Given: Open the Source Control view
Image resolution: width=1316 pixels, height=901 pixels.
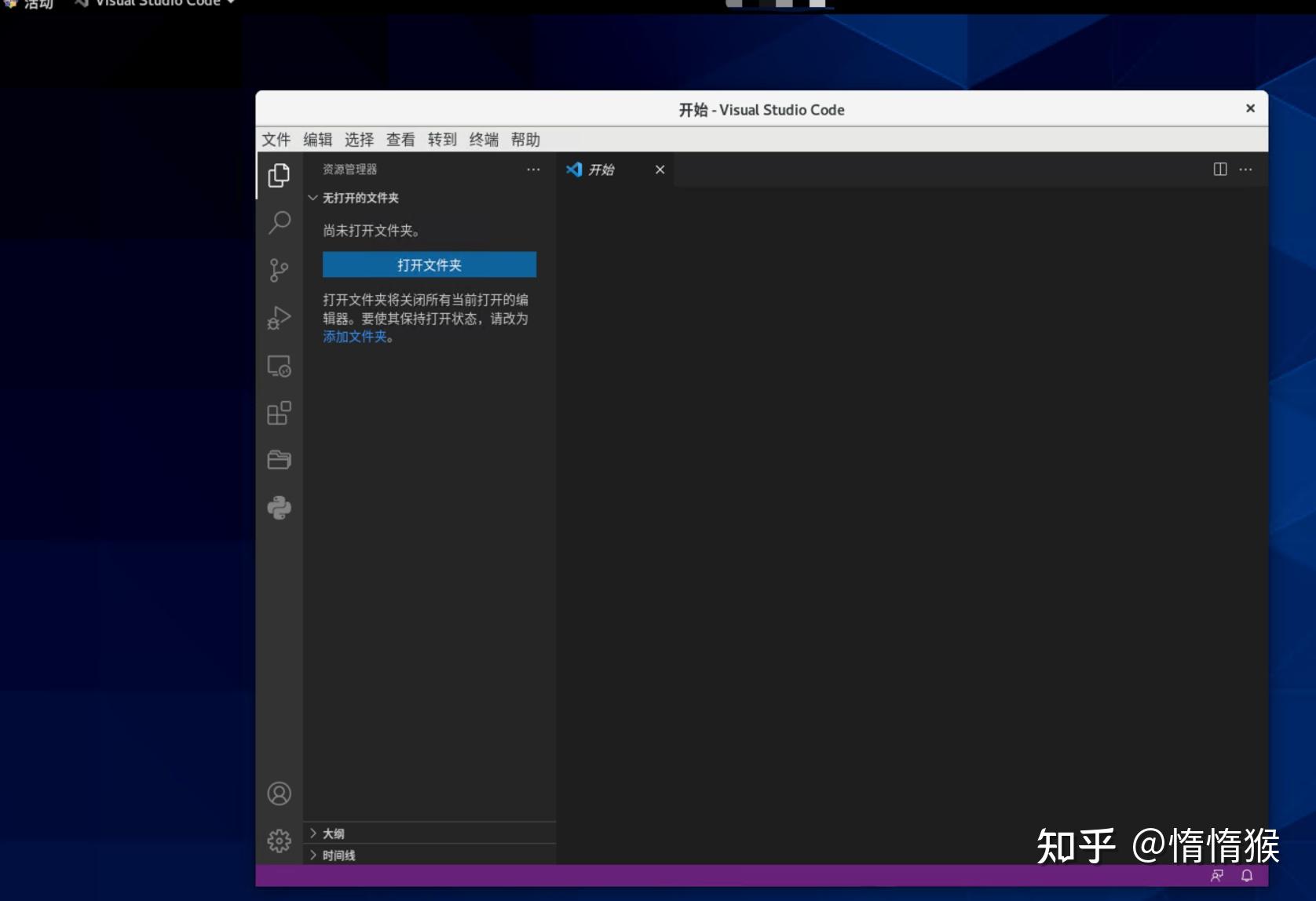Looking at the screenshot, I should click(x=279, y=270).
